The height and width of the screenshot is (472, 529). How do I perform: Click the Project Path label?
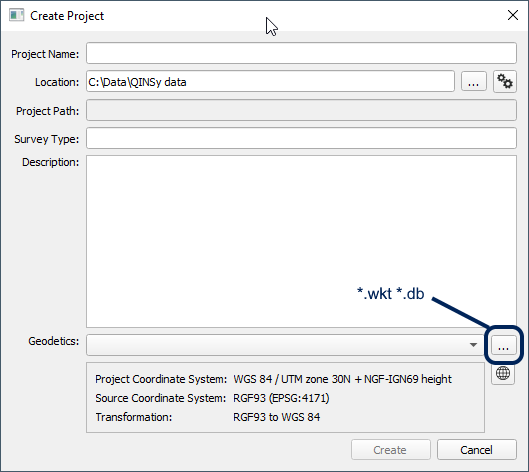click(x=48, y=111)
